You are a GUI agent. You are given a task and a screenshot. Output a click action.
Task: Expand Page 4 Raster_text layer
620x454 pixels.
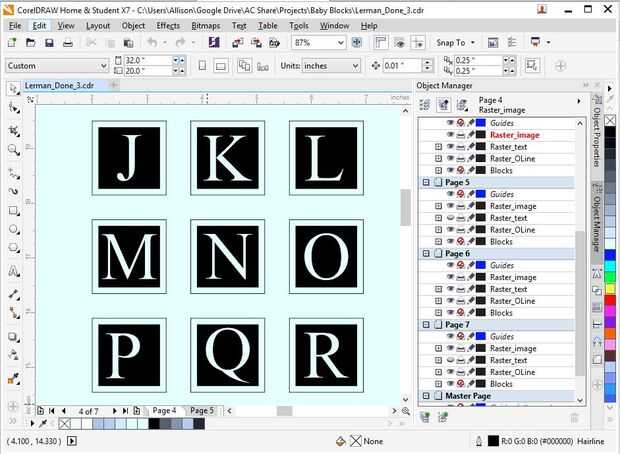tap(439, 147)
